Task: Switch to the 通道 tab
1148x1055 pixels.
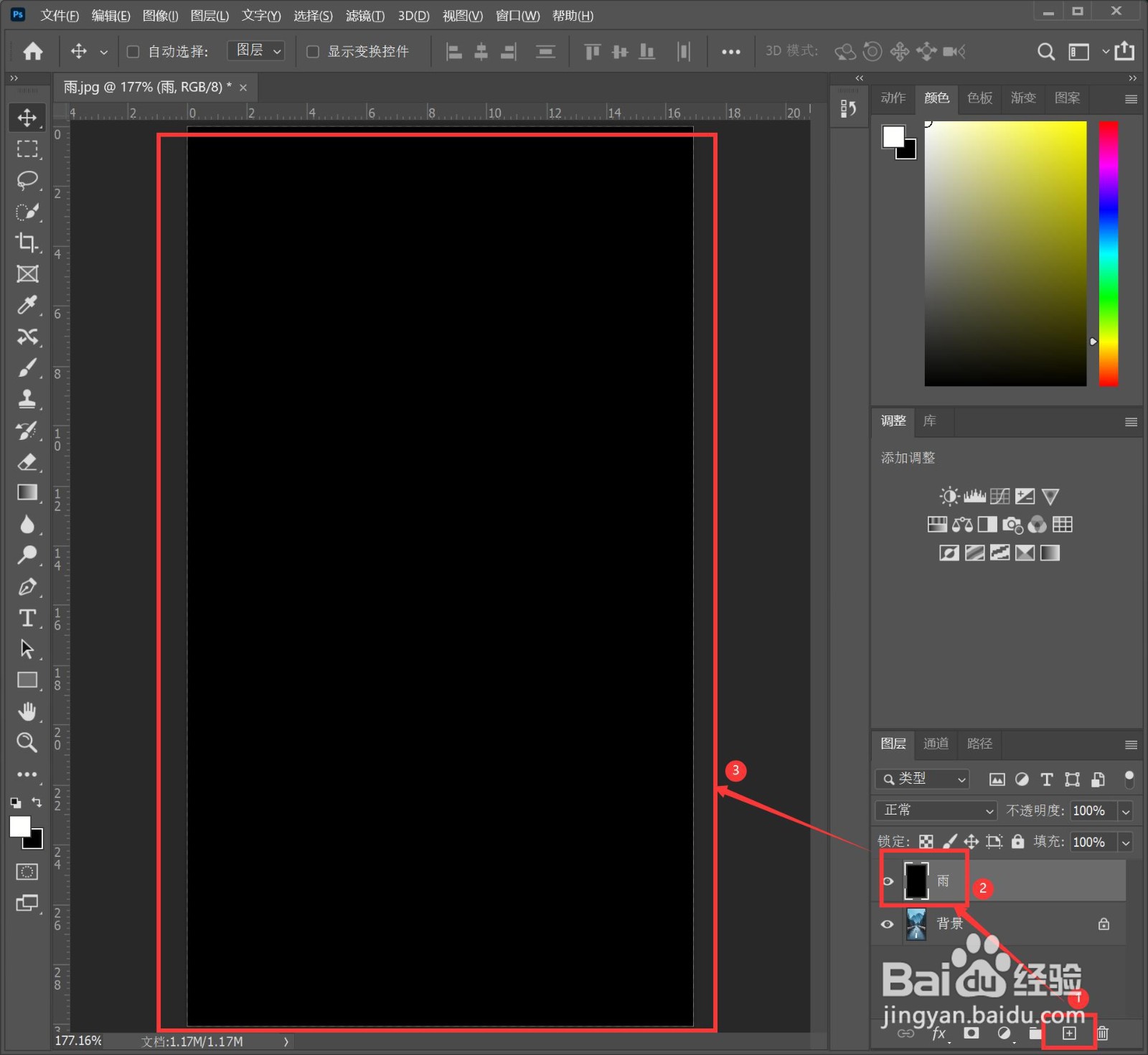Action: (936, 744)
